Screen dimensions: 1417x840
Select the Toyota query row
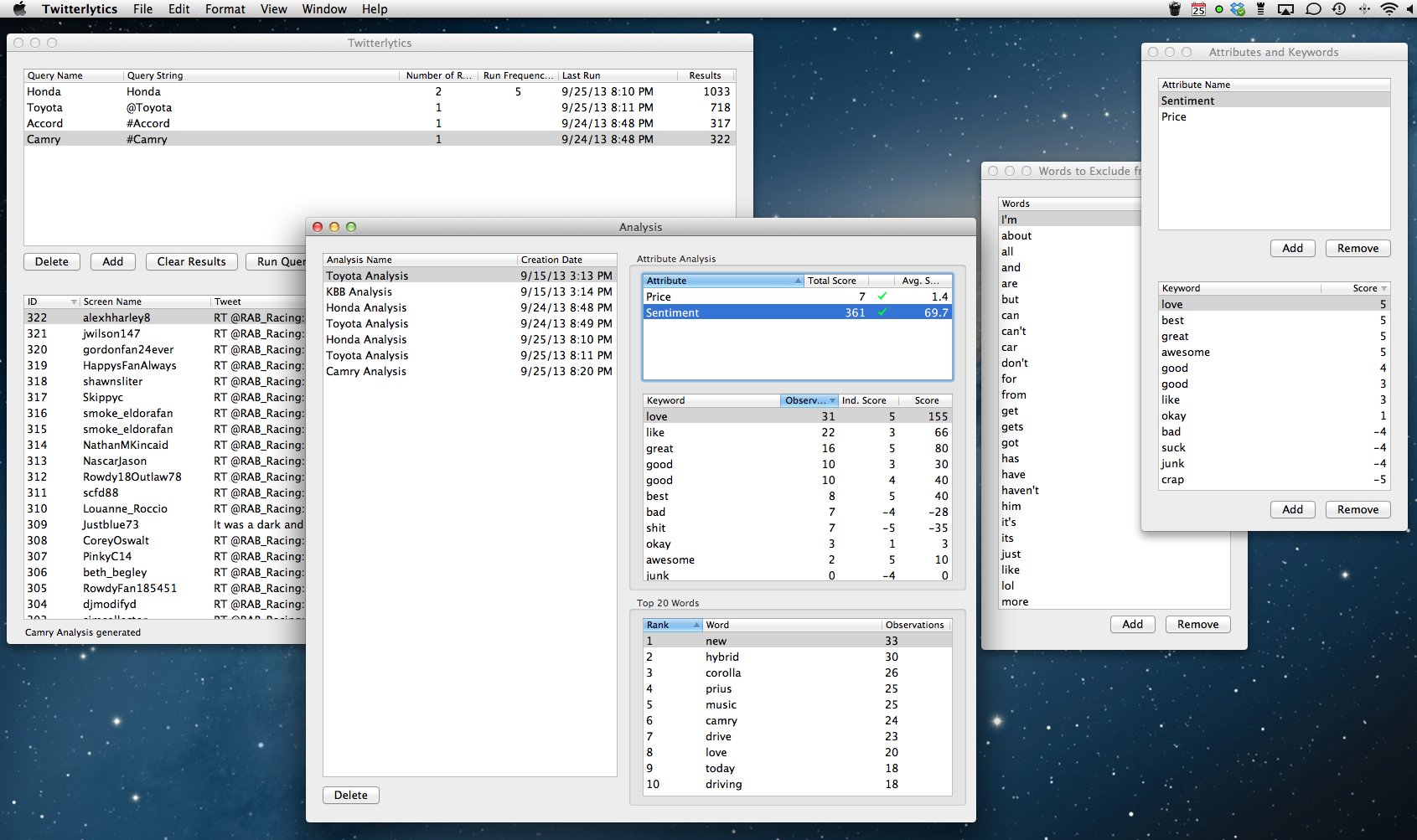click(380, 107)
